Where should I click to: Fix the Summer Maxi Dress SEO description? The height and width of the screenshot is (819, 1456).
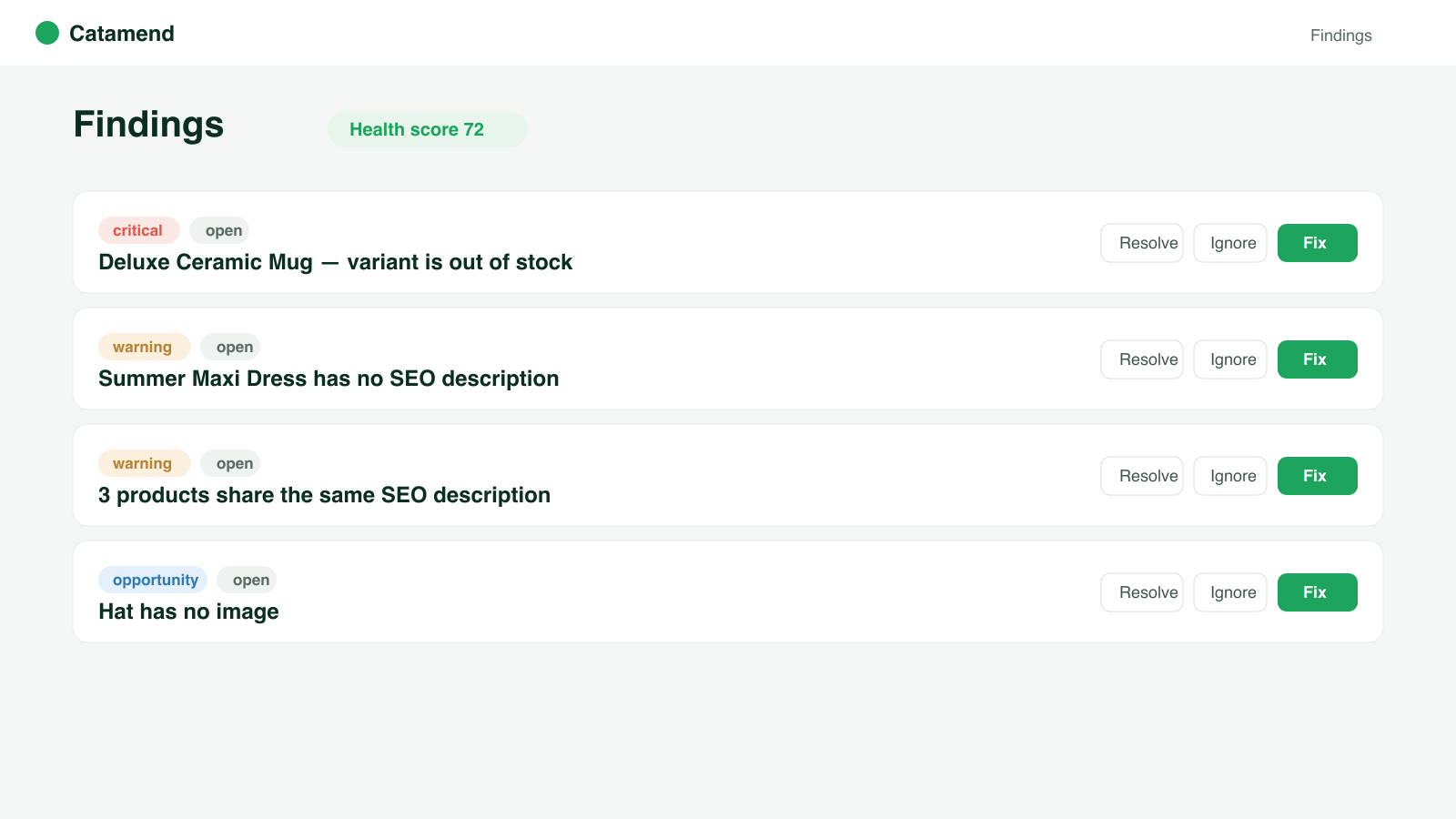click(1318, 359)
